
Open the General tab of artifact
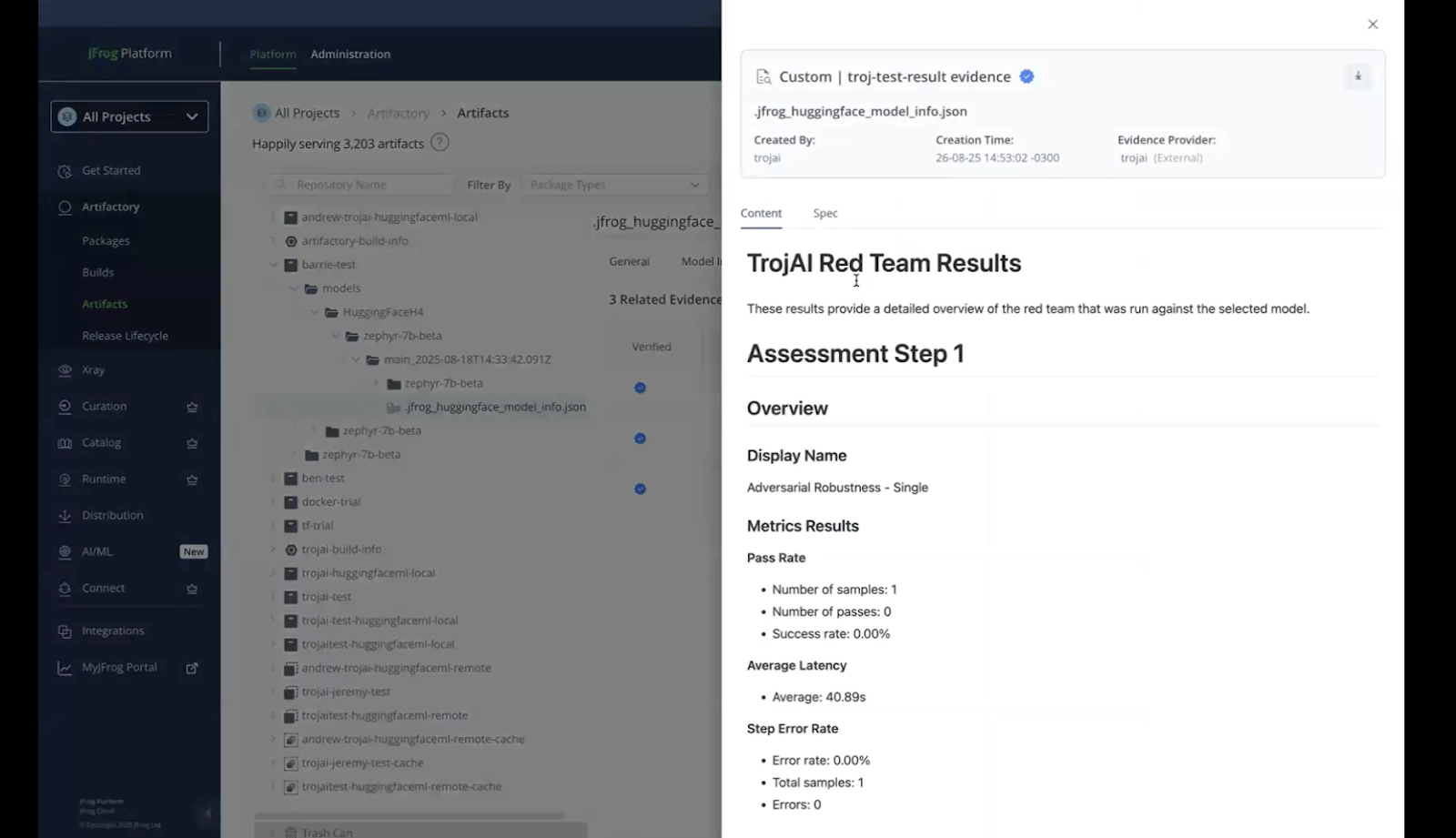pyautogui.click(x=629, y=261)
